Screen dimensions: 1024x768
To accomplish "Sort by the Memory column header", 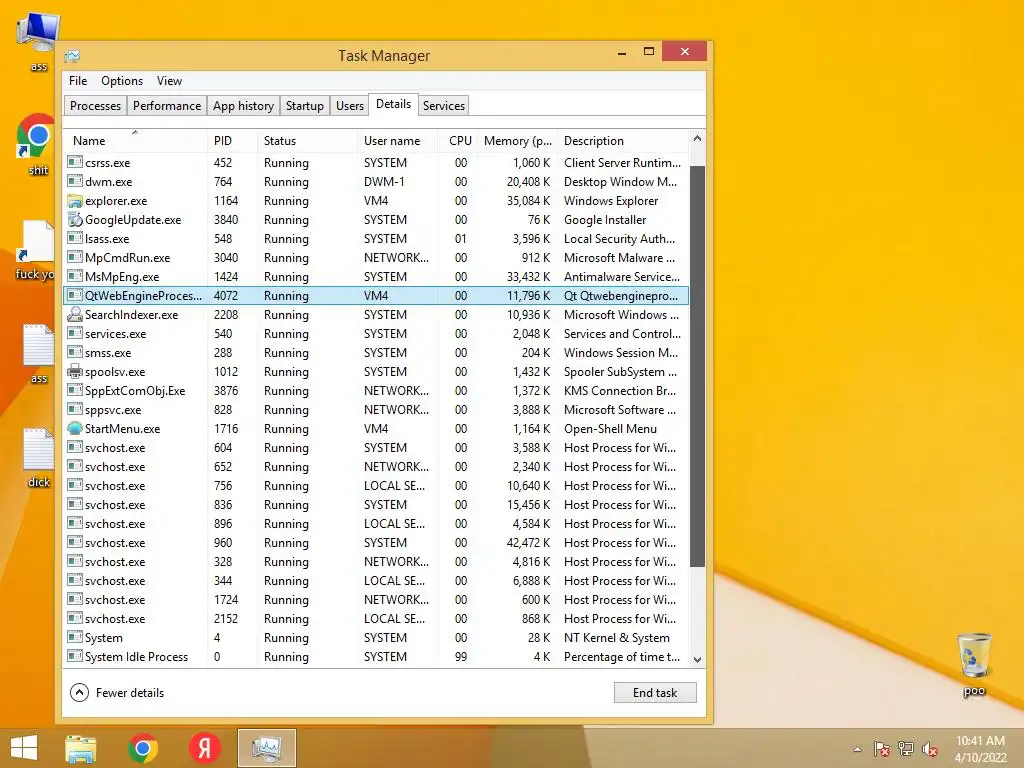I will (x=517, y=140).
